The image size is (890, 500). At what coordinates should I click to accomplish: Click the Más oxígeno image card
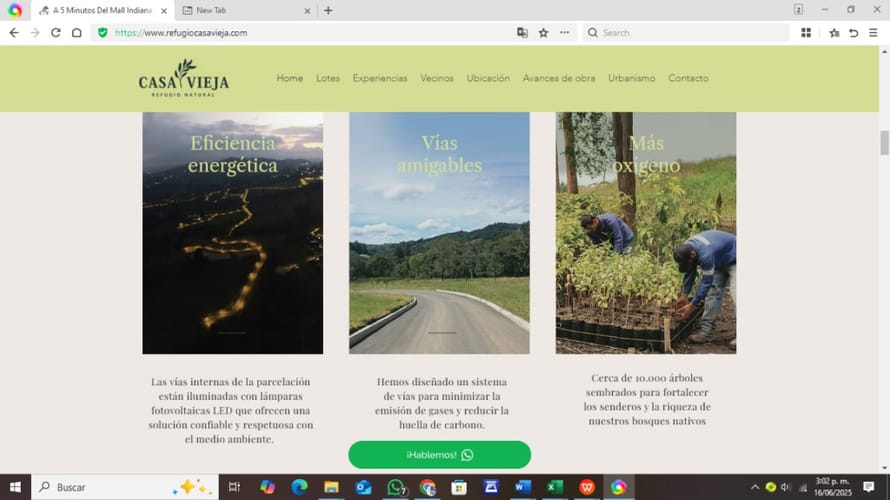tap(646, 233)
